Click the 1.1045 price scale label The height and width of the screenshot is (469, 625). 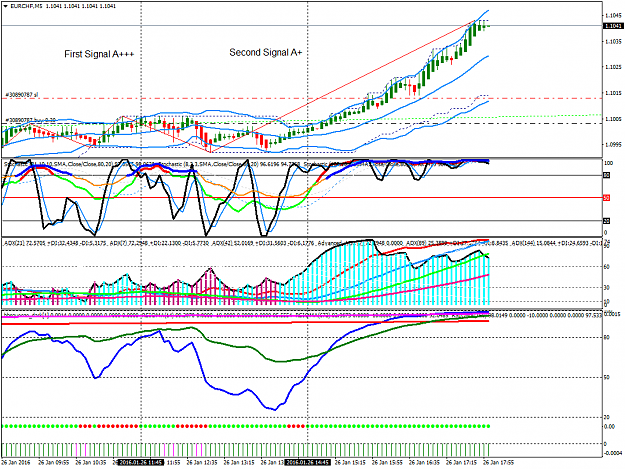(613, 16)
